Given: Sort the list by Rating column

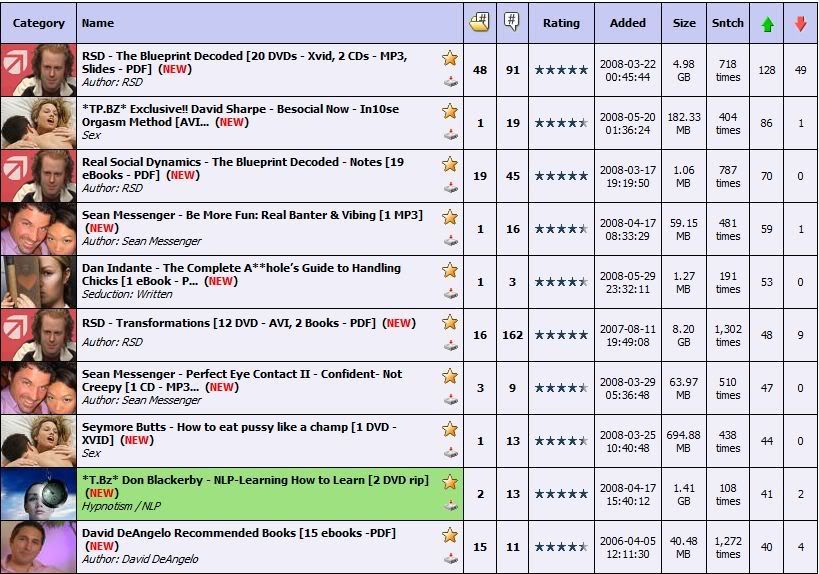Looking at the screenshot, I should coord(561,23).
